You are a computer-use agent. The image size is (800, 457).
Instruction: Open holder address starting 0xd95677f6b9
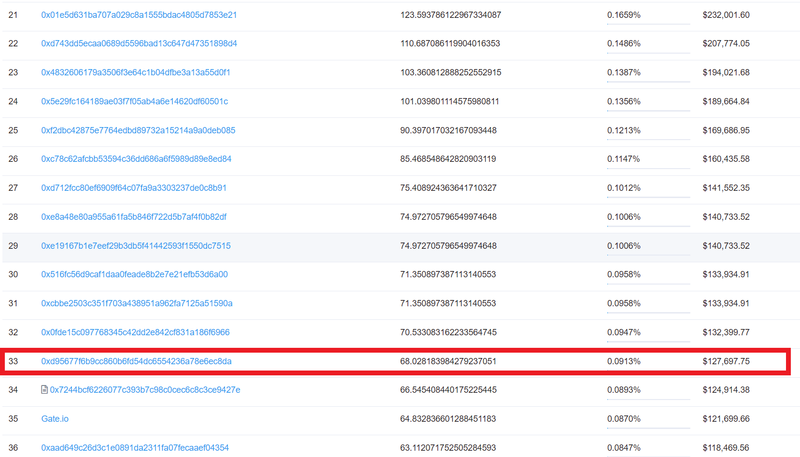(x=136, y=361)
